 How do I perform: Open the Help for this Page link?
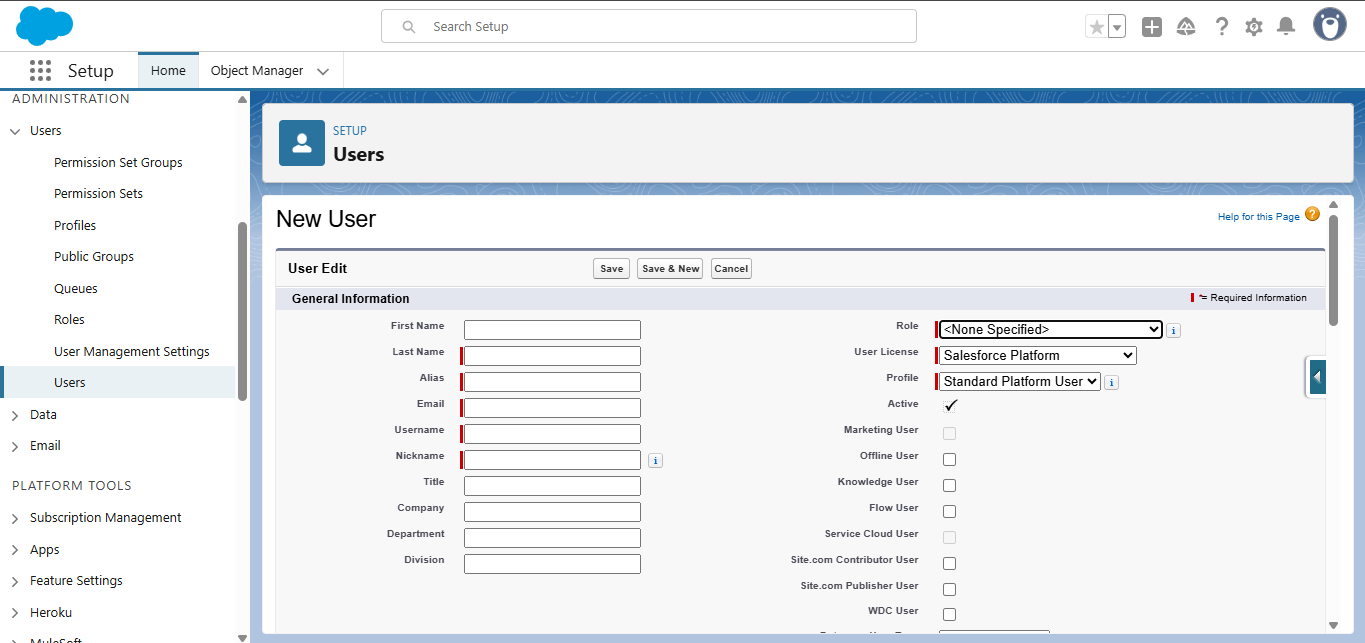(1258, 216)
